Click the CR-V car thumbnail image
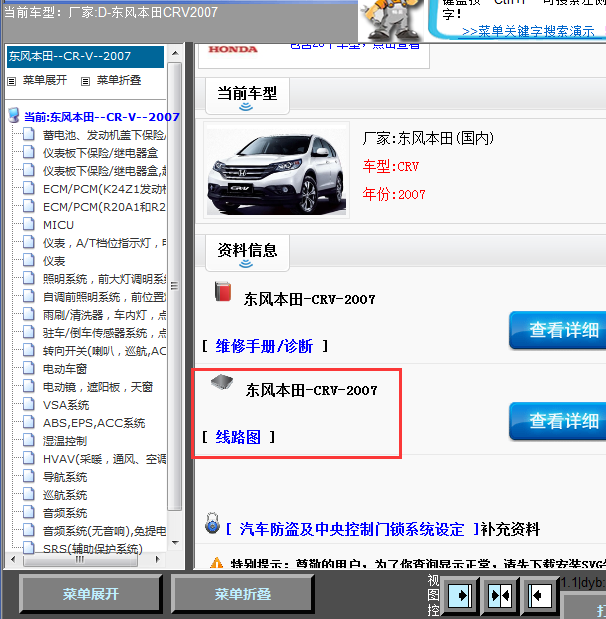606x619 pixels. [276, 170]
